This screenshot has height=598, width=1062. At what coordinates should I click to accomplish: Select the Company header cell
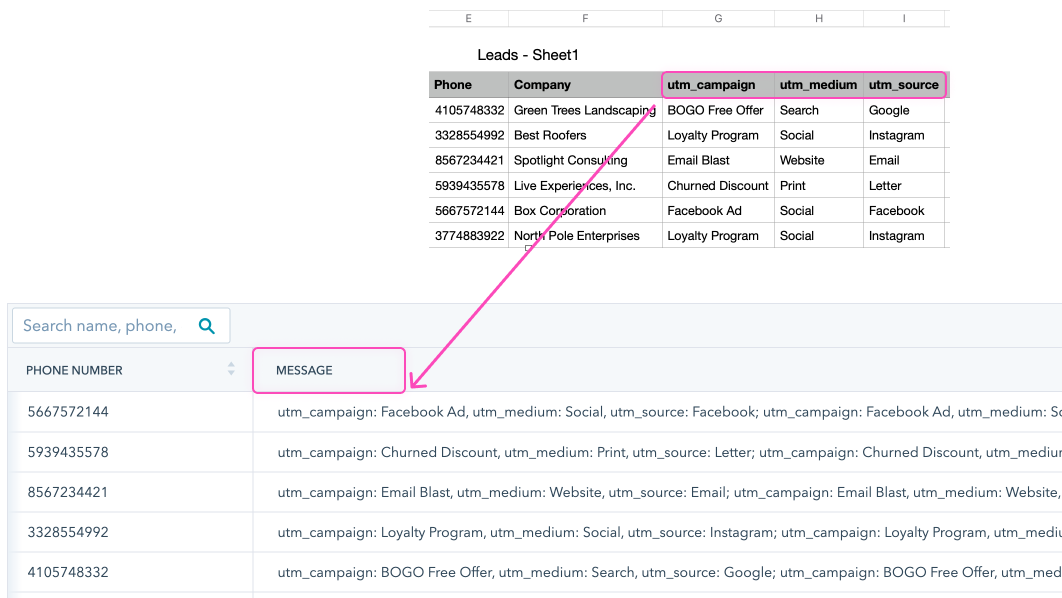(x=543, y=85)
